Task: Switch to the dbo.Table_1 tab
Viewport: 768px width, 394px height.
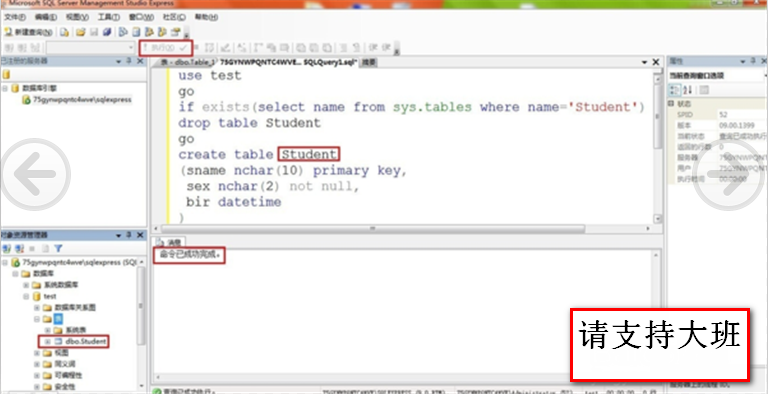Action: point(188,63)
